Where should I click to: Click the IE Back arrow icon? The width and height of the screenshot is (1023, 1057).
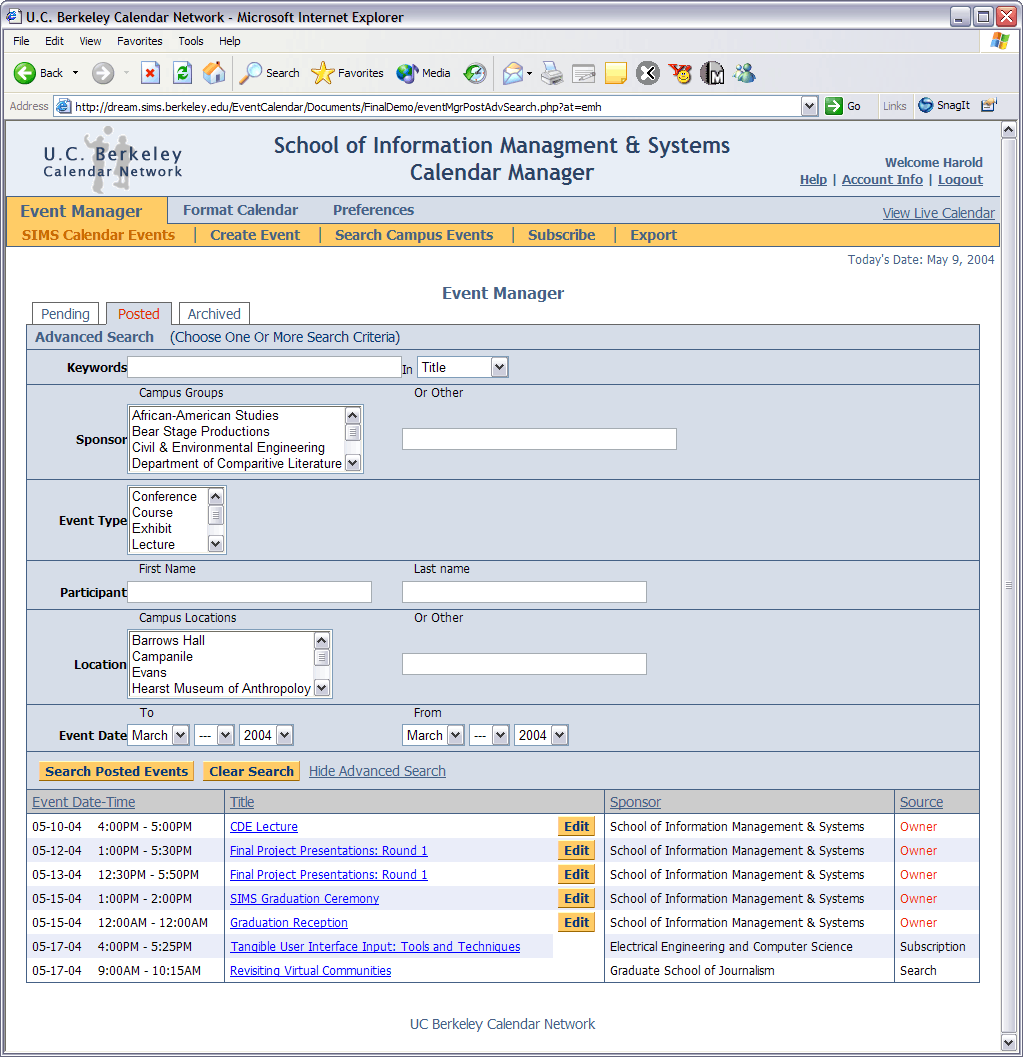coord(25,73)
